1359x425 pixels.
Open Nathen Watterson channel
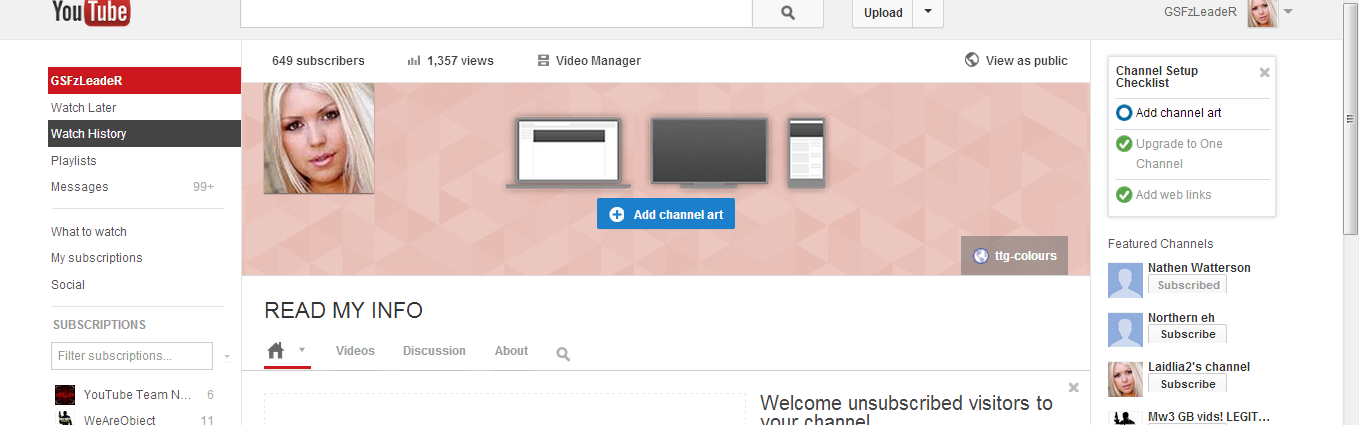(x=1199, y=268)
